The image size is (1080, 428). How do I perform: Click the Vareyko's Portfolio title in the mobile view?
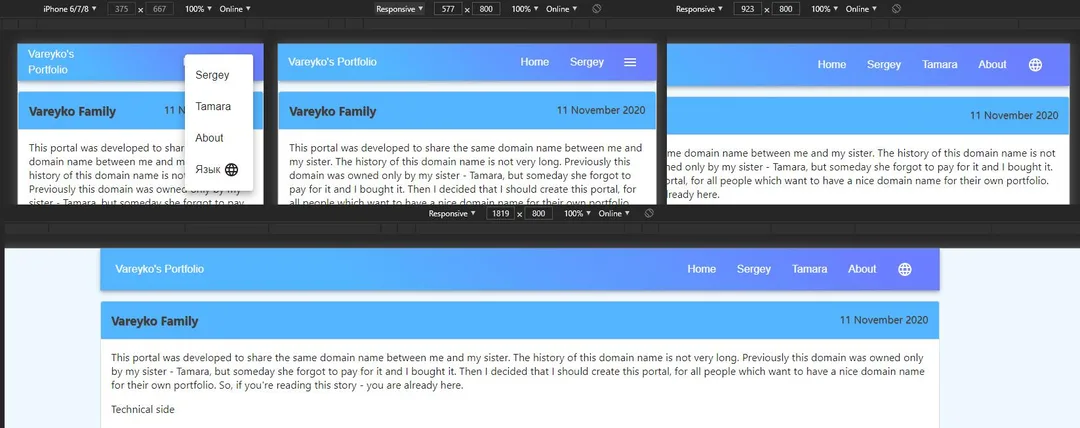pyautogui.click(x=51, y=61)
